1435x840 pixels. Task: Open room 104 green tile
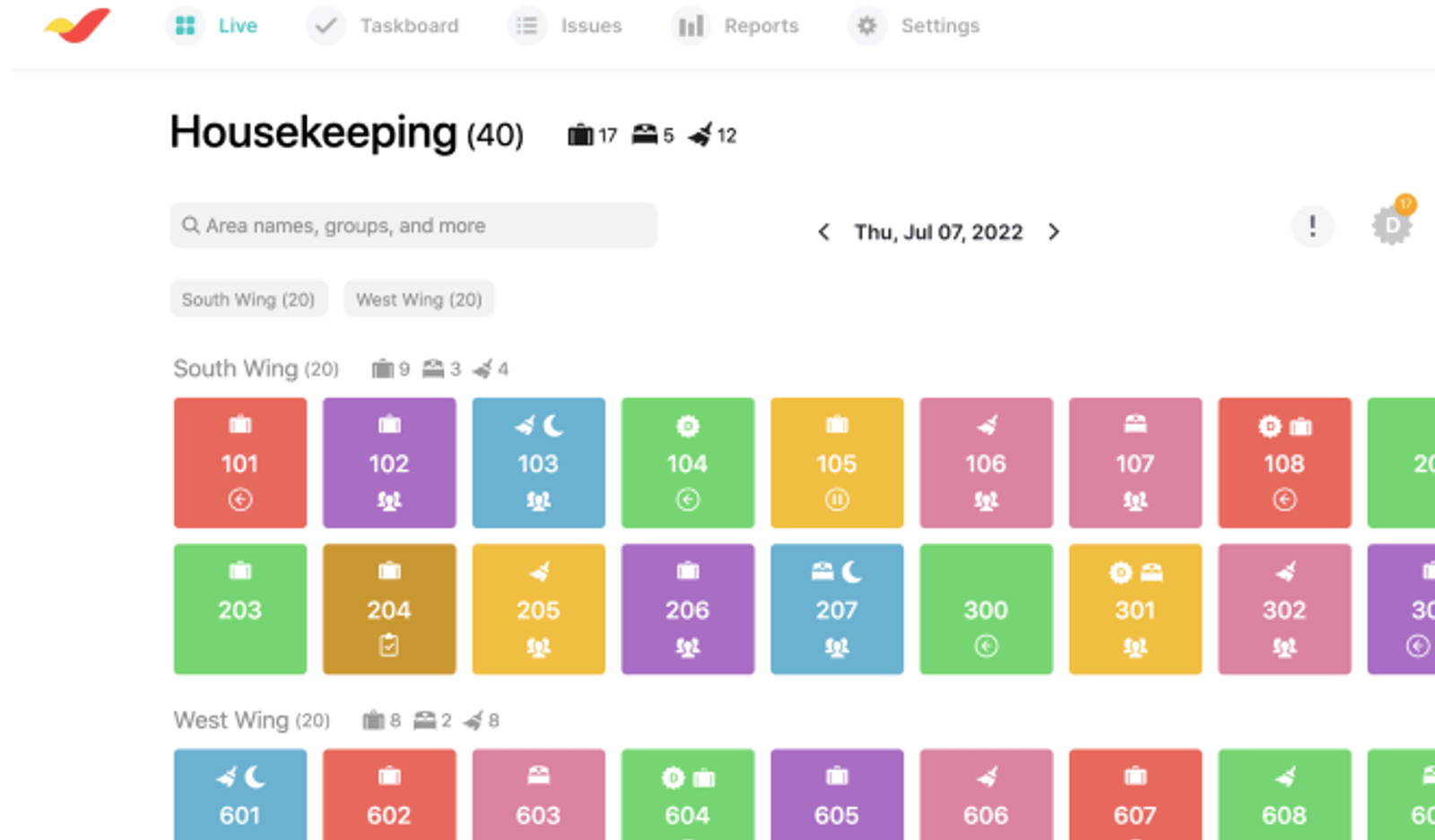tap(688, 463)
